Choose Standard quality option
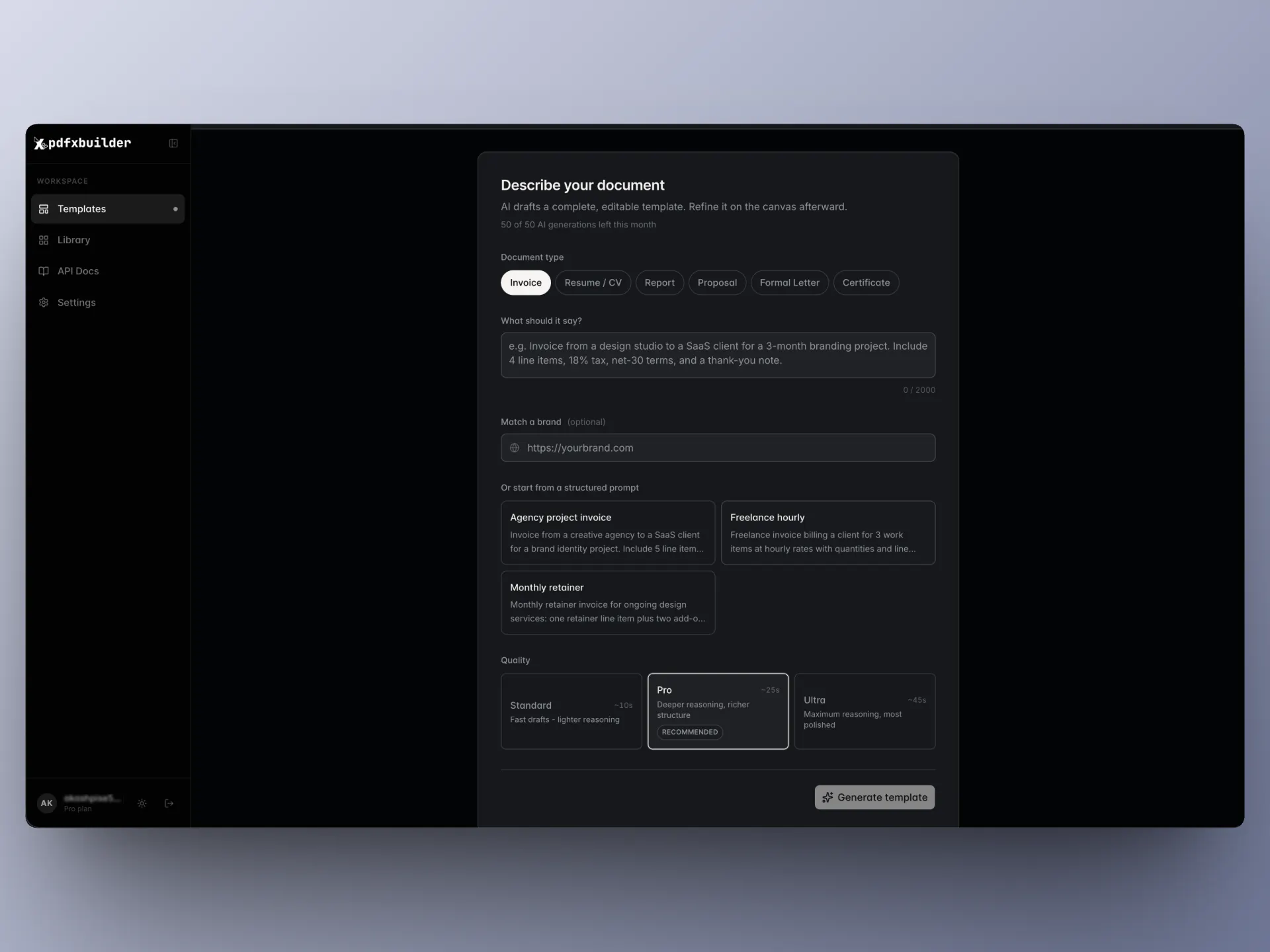The height and width of the screenshot is (952, 1270). tap(571, 711)
